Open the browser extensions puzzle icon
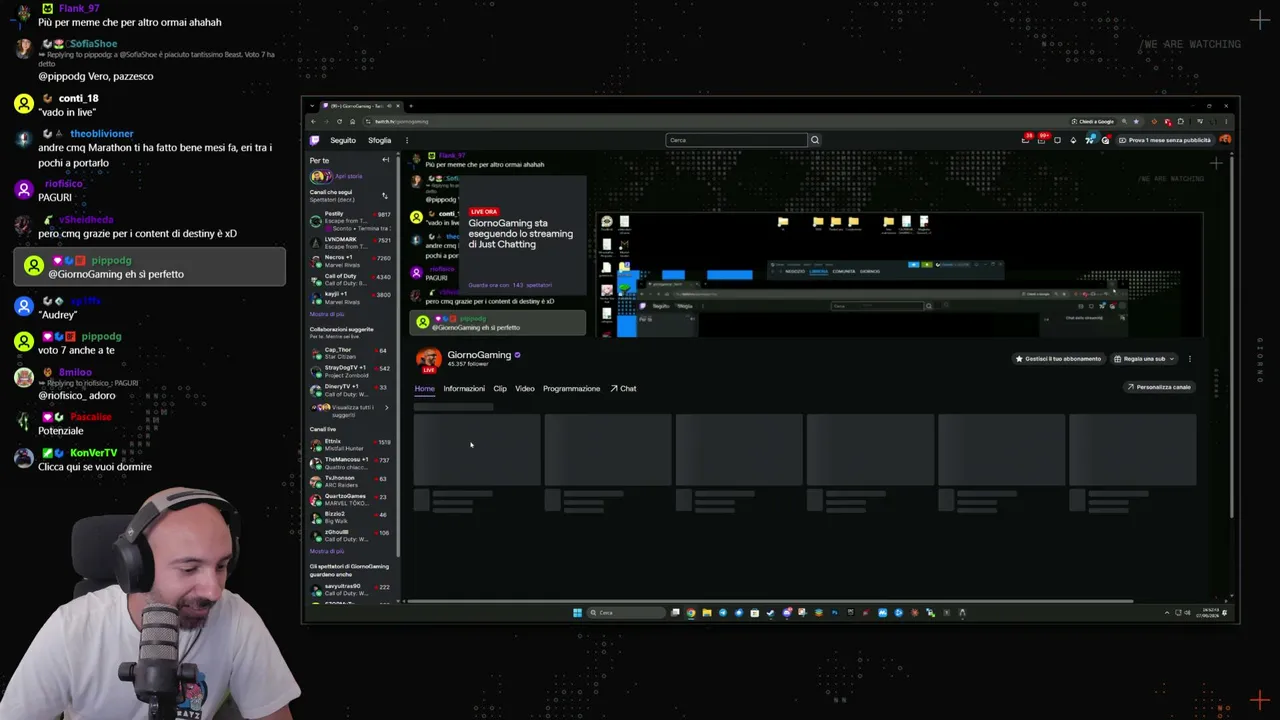Screen dimensions: 1280x720 click(1181, 121)
